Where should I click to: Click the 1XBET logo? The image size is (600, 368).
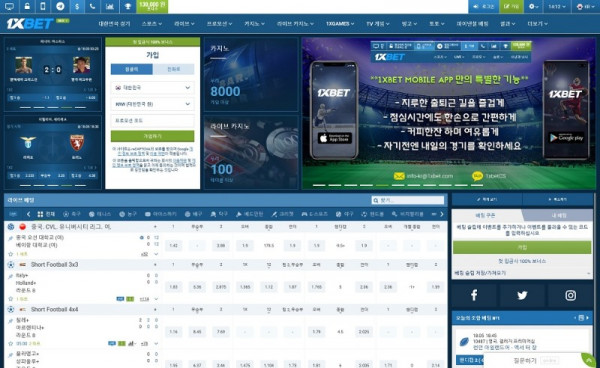point(30,24)
